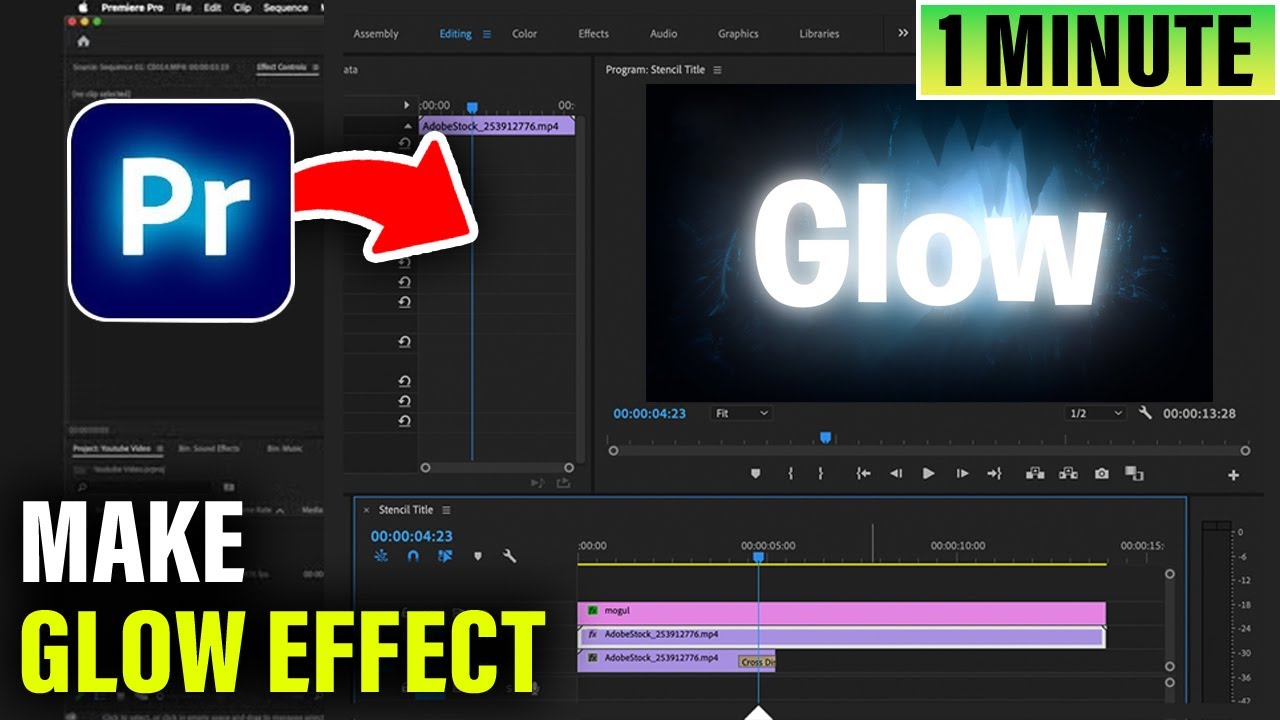This screenshot has width=1280, height=720.
Task: Click the Mark Out button
Action: tap(821, 474)
